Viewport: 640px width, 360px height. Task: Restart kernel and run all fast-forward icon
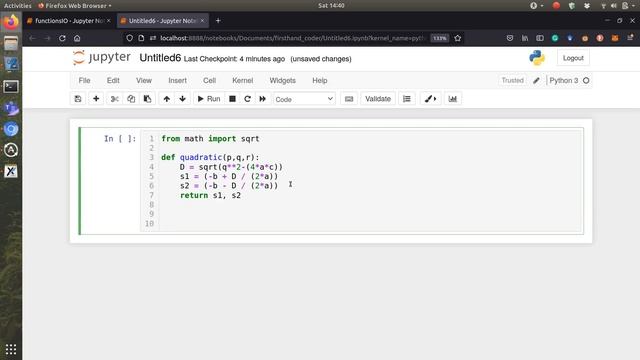pyautogui.click(x=262, y=99)
